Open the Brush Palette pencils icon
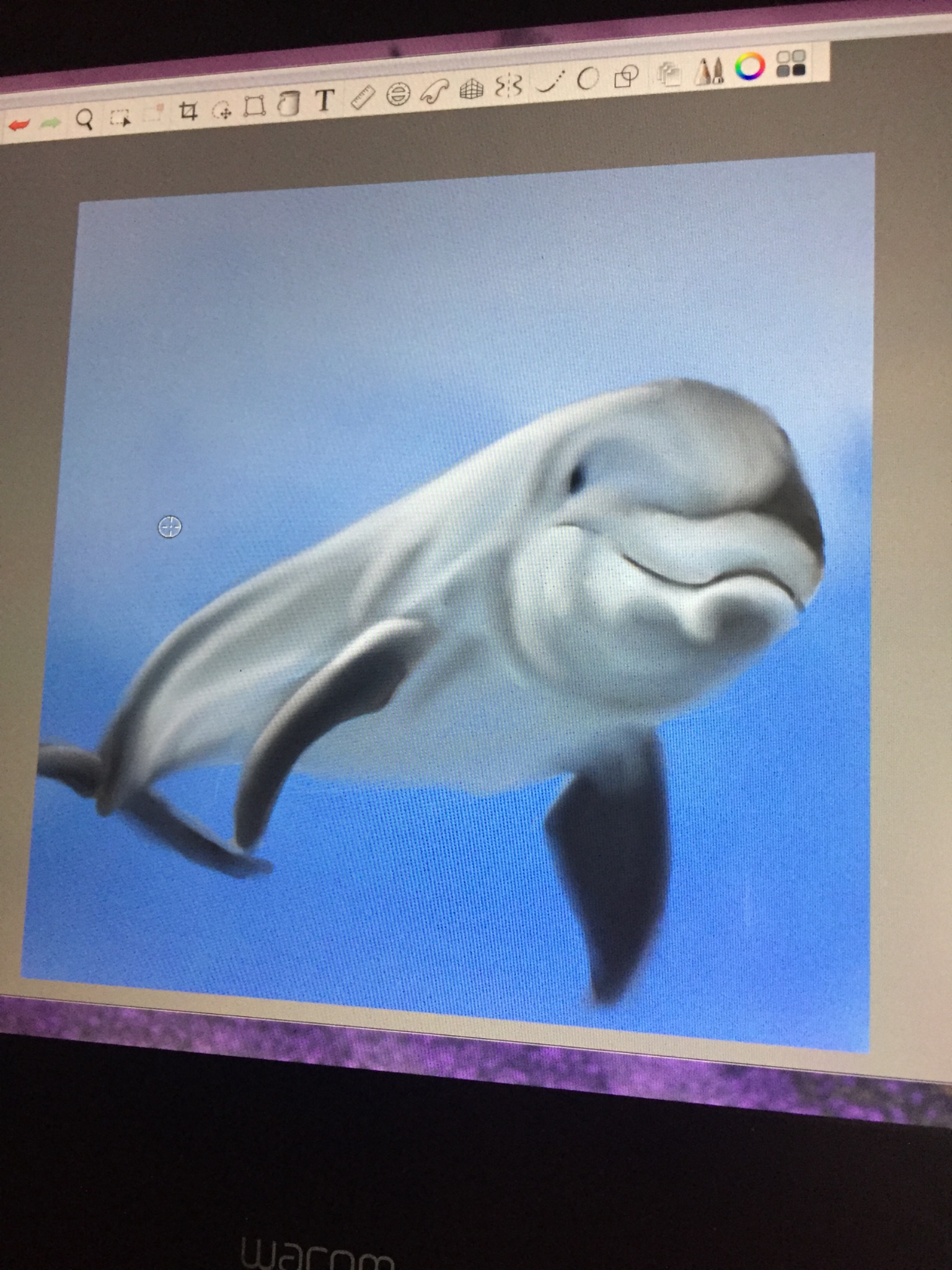Image resolution: width=952 pixels, height=1270 pixels. pos(709,71)
